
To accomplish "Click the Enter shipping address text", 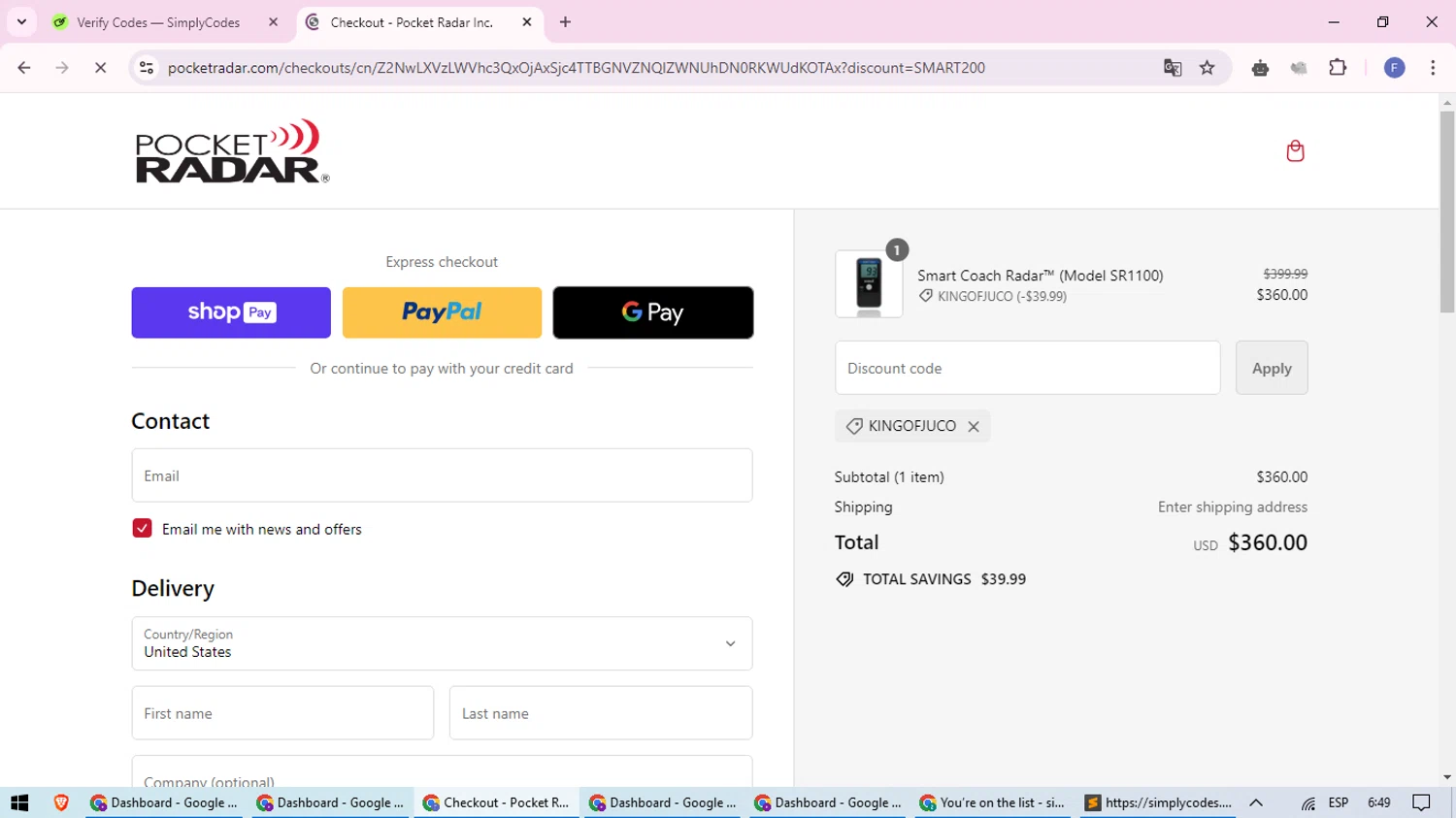I will (x=1233, y=507).
